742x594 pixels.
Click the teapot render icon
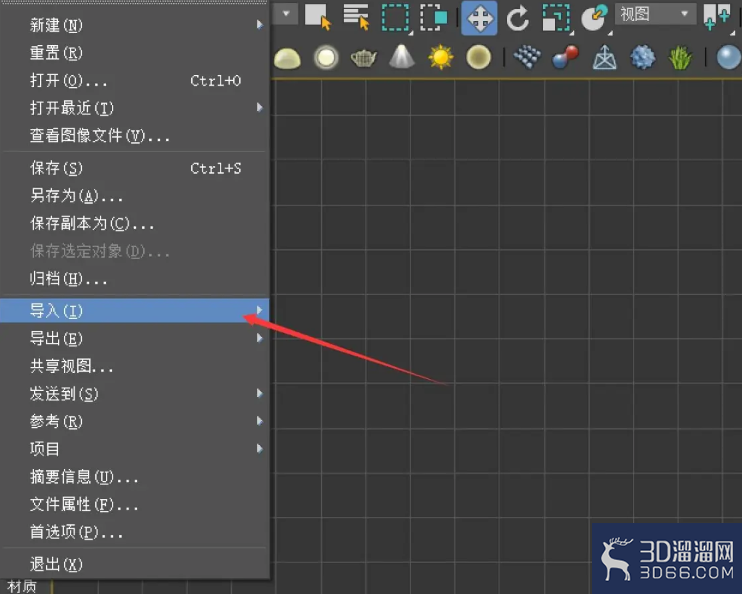pos(363,58)
